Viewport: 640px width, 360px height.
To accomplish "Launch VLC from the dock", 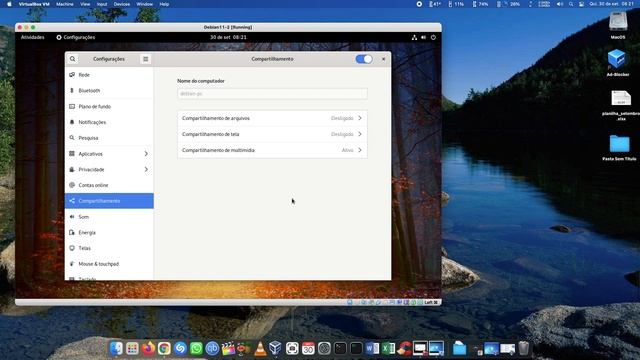I will 260,348.
